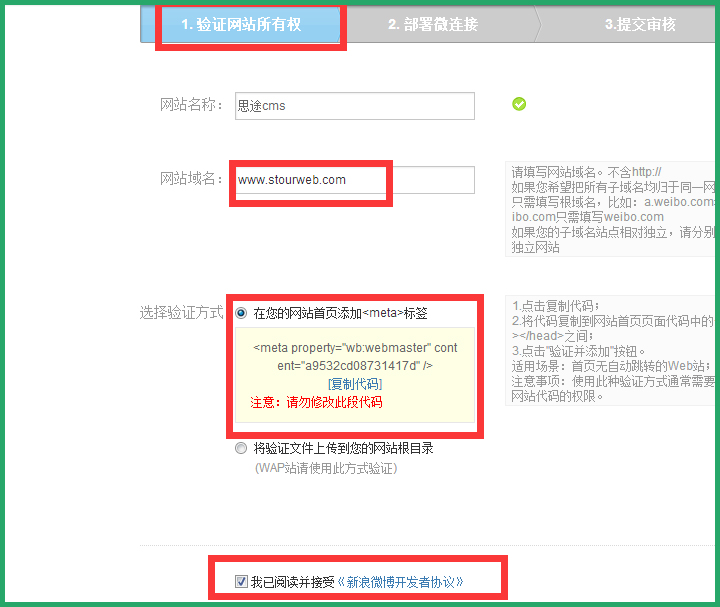Click the 复制代码 link

click(x=355, y=384)
